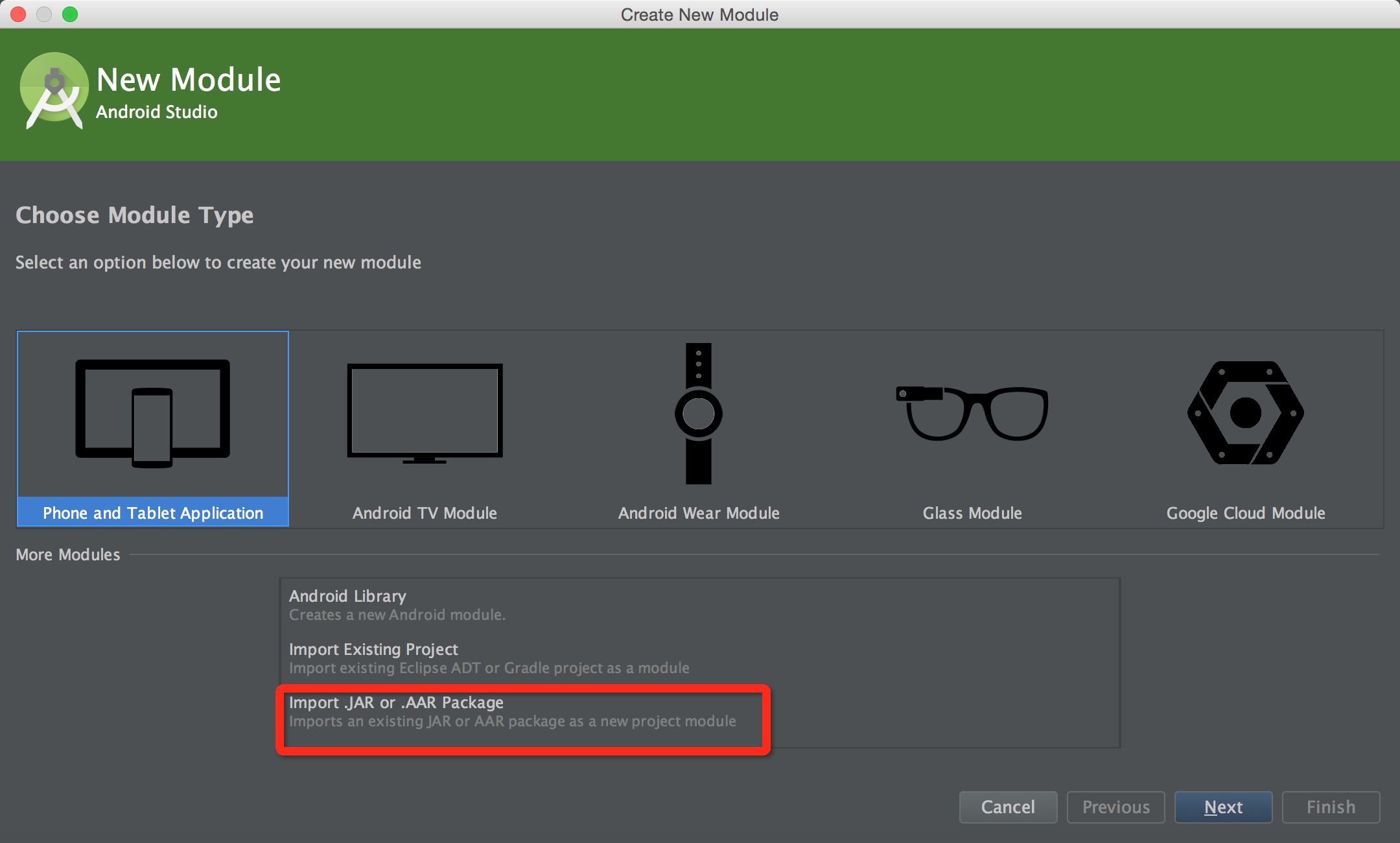Click the Next button
This screenshot has width=1400, height=843.
click(1224, 807)
